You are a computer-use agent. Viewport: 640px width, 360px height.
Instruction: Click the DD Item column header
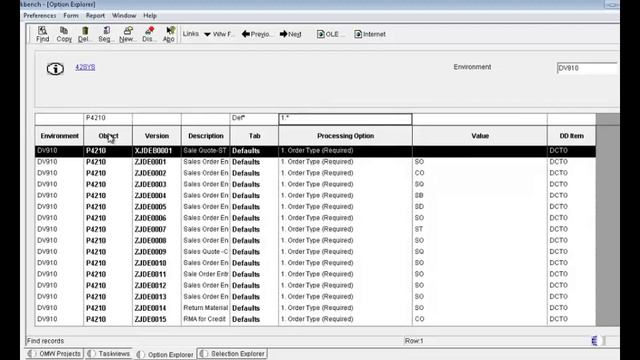571,136
